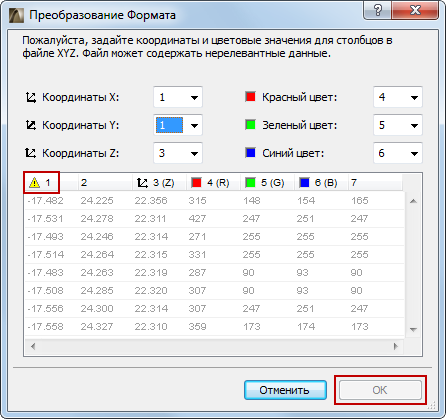Click the cell with value 24.285

click(x=97, y=291)
